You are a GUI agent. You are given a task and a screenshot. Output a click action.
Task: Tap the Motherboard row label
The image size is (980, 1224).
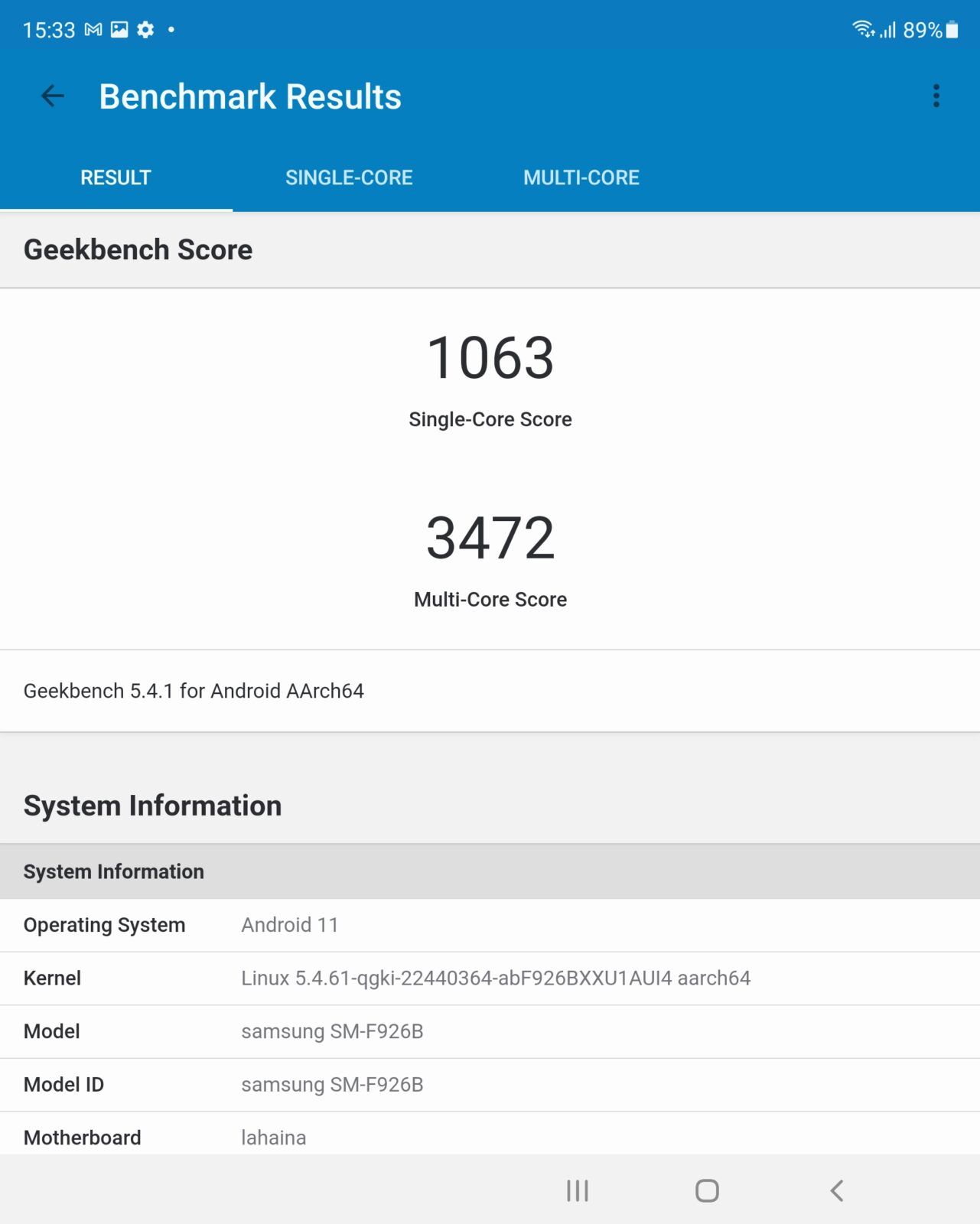[x=82, y=1138]
